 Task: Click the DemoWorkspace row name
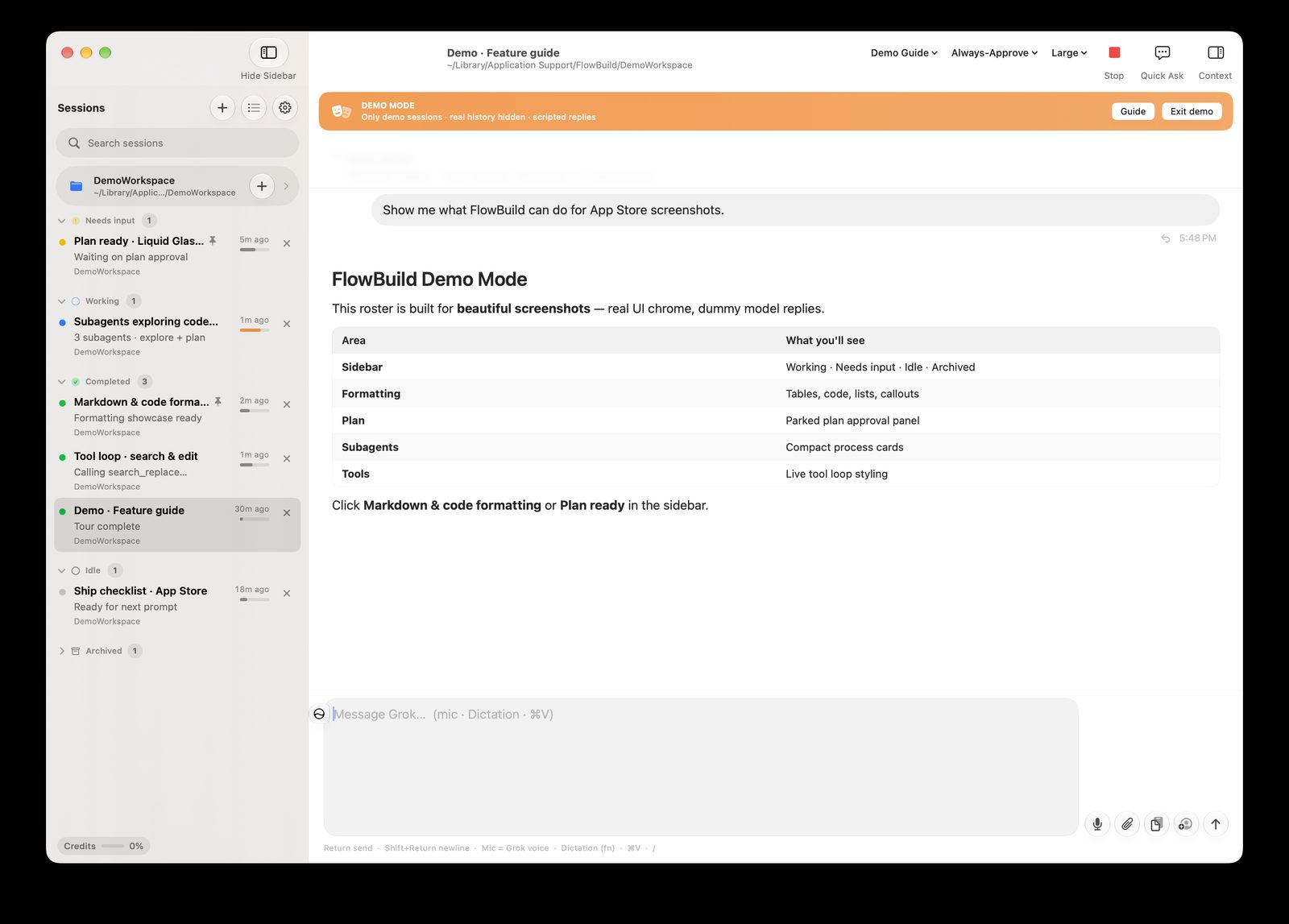click(x=134, y=180)
